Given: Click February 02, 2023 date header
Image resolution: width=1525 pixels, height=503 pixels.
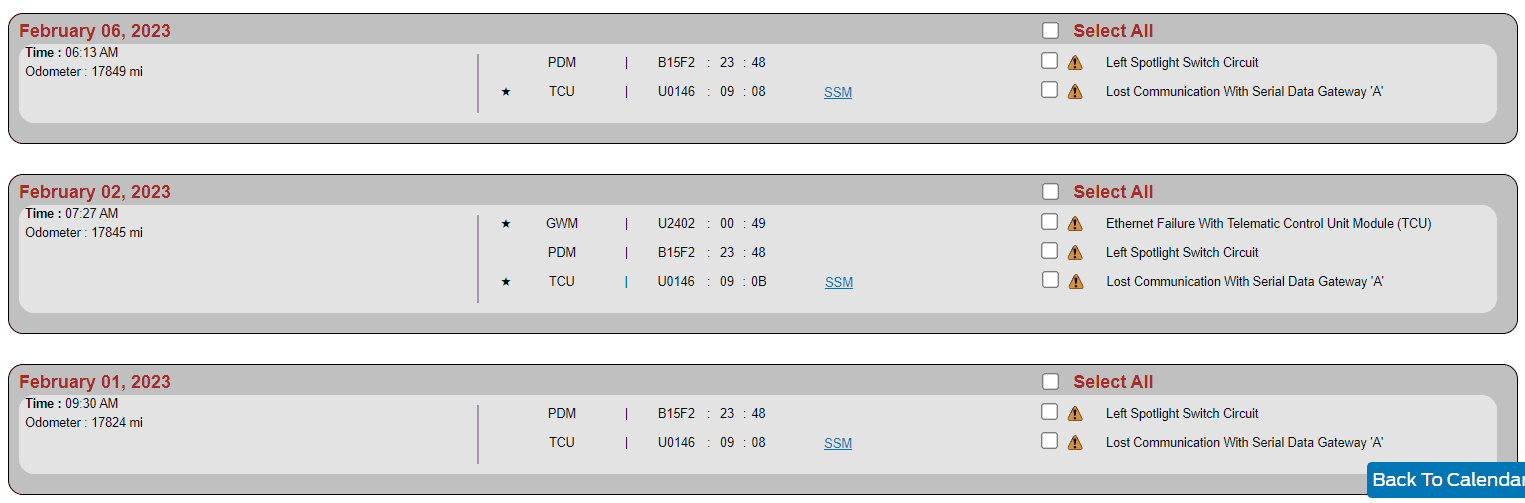Looking at the screenshot, I should click(x=95, y=192).
